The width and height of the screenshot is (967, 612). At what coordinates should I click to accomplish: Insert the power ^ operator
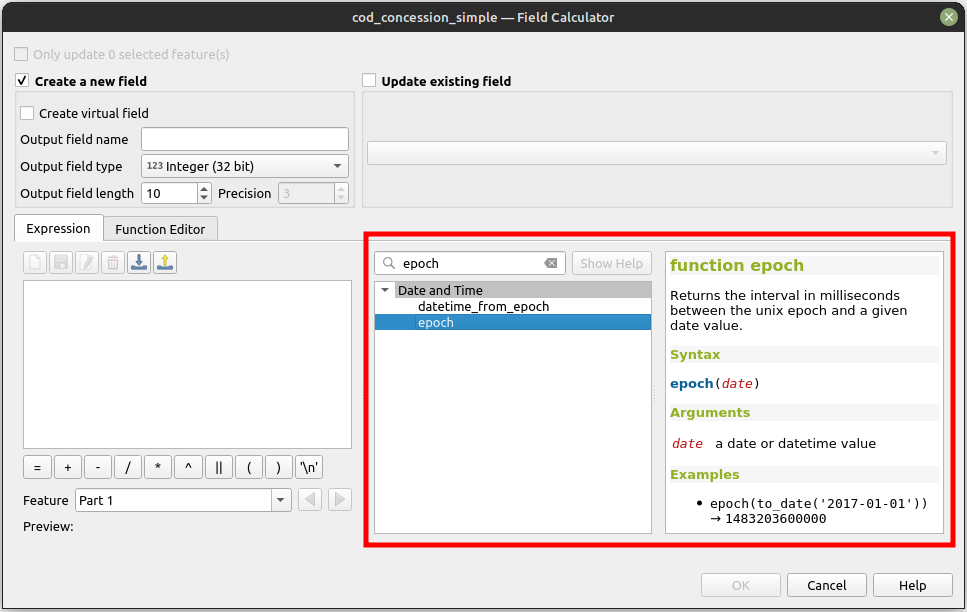tap(188, 468)
